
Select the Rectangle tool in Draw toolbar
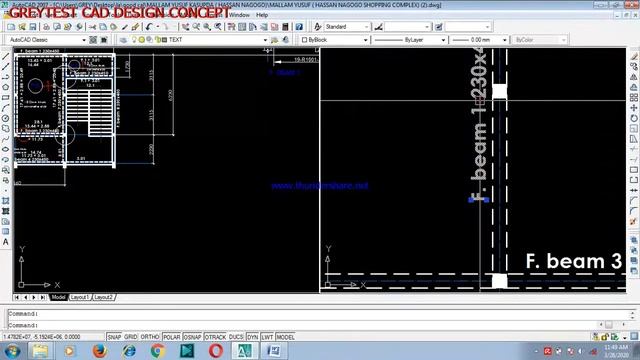[6, 98]
